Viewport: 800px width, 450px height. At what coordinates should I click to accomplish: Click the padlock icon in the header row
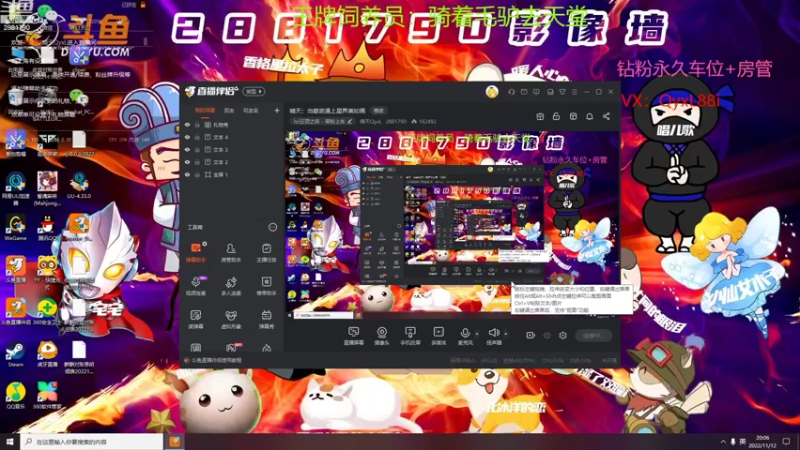pyautogui.click(x=556, y=116)
